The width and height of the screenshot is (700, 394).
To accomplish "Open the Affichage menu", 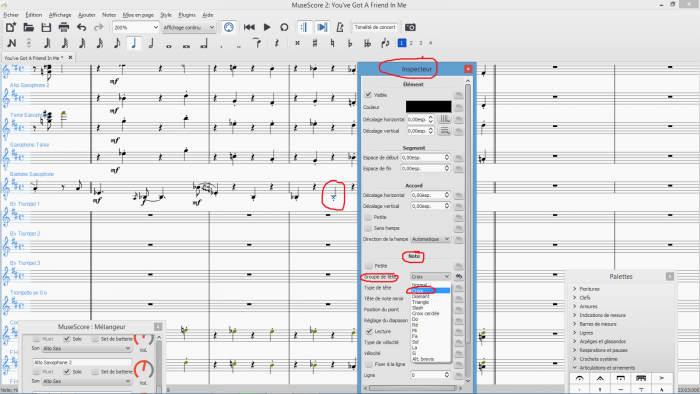I will 60,15.
